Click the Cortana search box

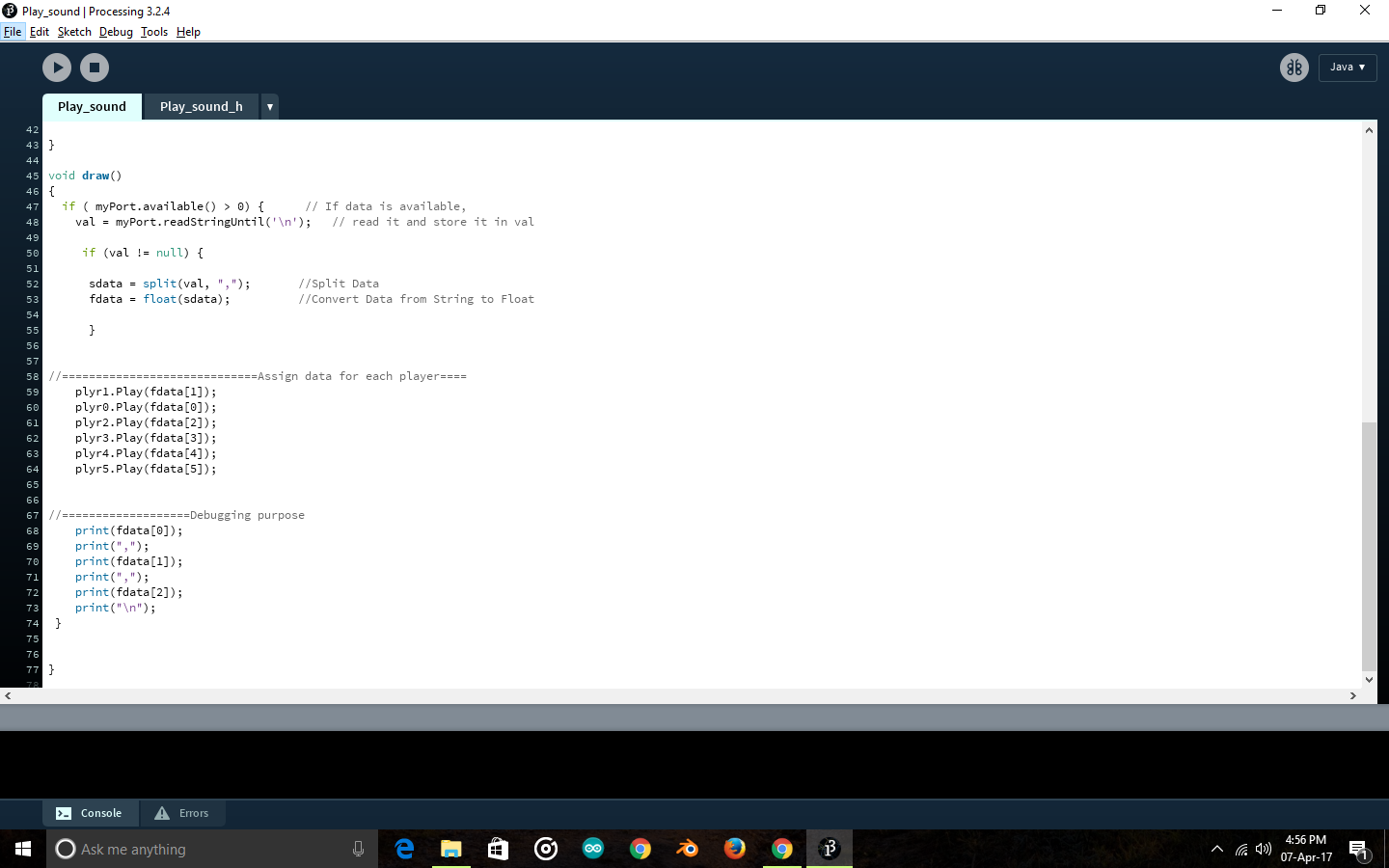pos(212,849)
